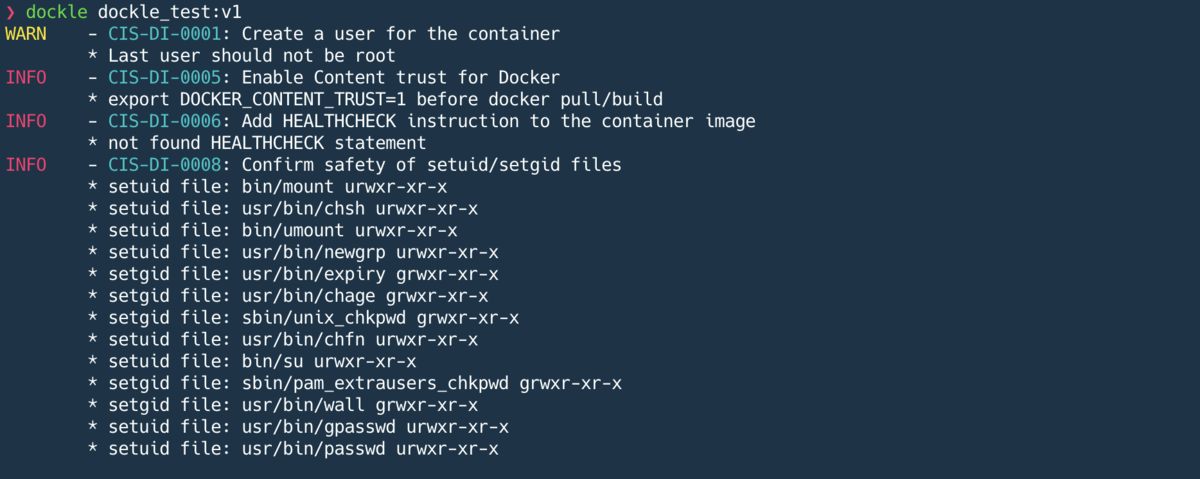The height and width of the screenshot is (479, 1200).
Task: Select the CIS-DI-0006 checkpoint code
Action: point(165,121)
